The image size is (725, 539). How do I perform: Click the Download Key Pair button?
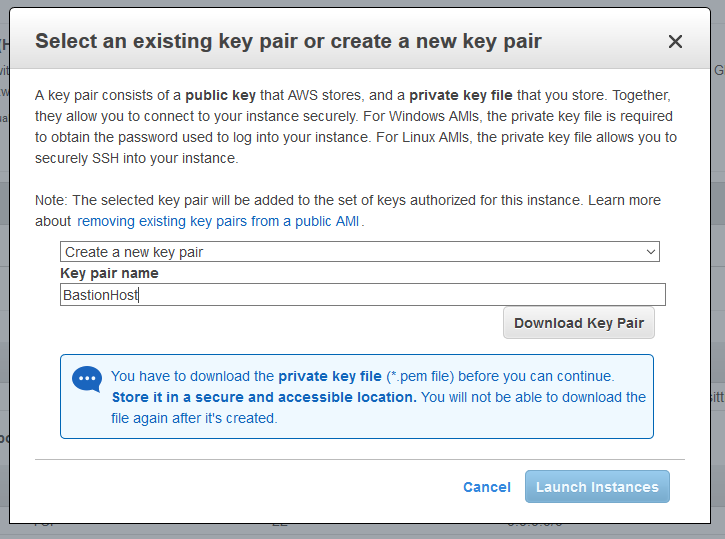(578, 323)
